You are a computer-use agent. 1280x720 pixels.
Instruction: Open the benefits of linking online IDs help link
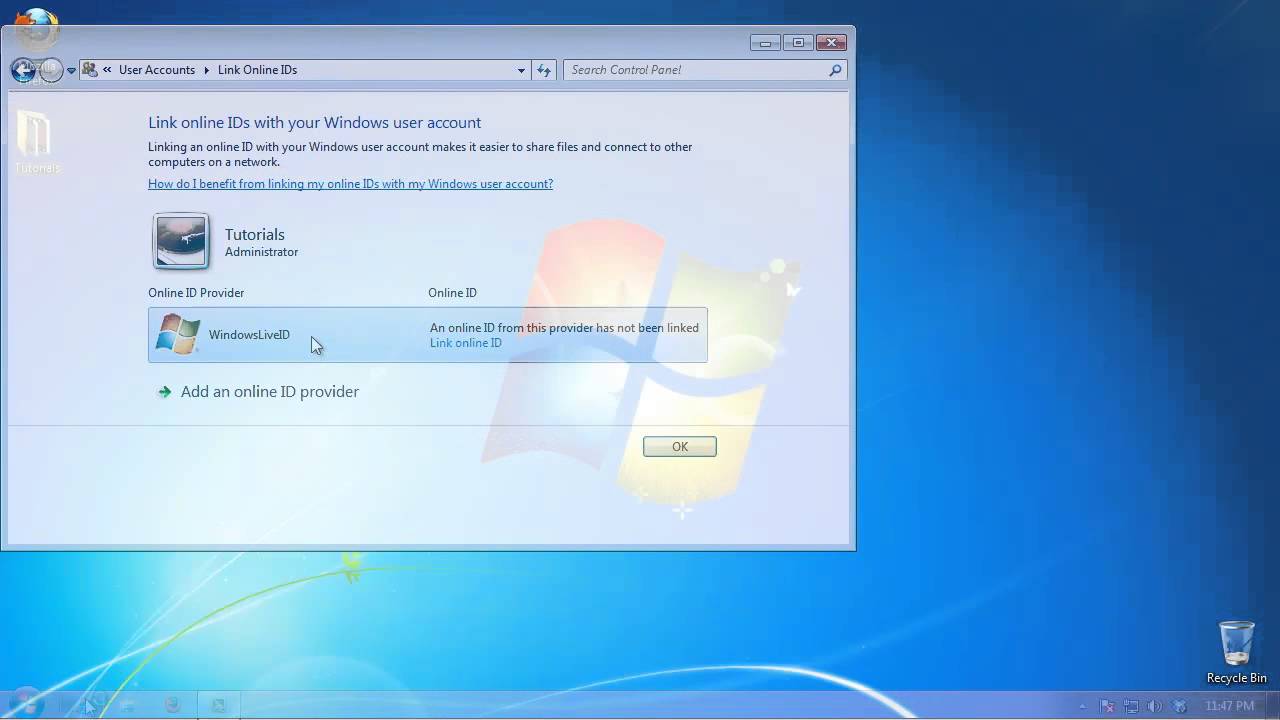click(x=350, y=184)
